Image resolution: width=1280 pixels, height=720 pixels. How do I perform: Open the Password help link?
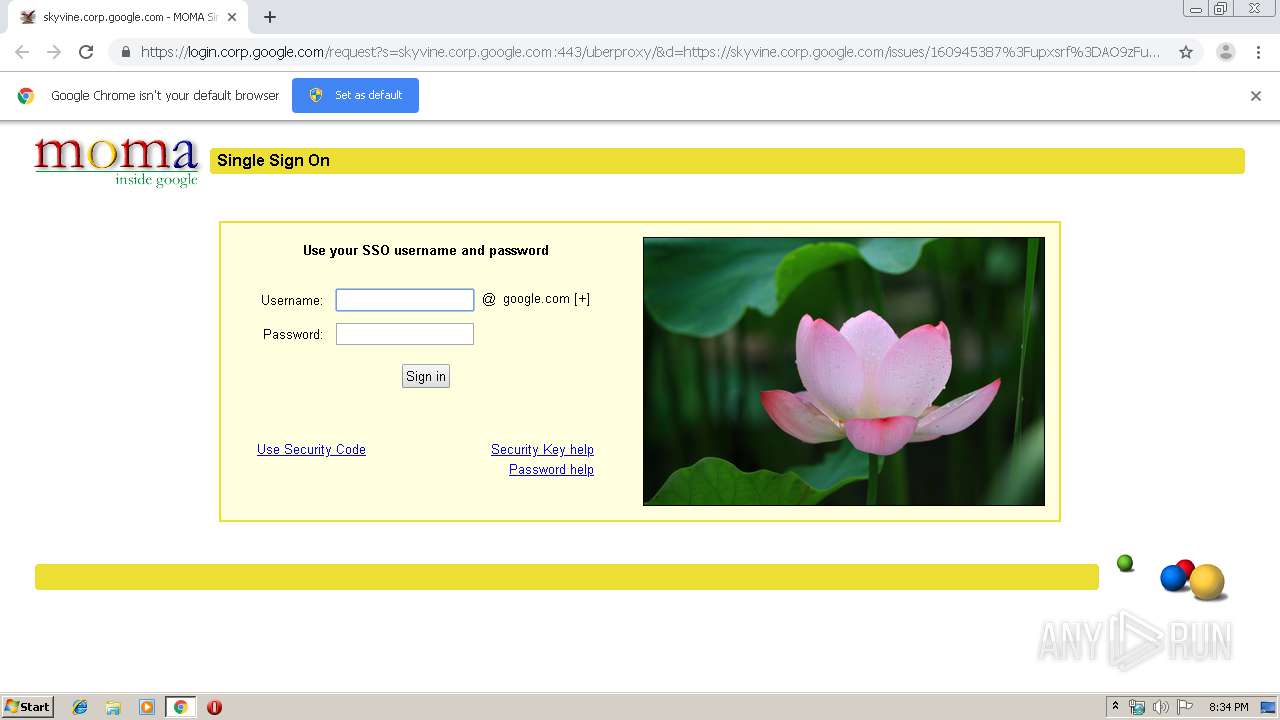click(551, 470)
